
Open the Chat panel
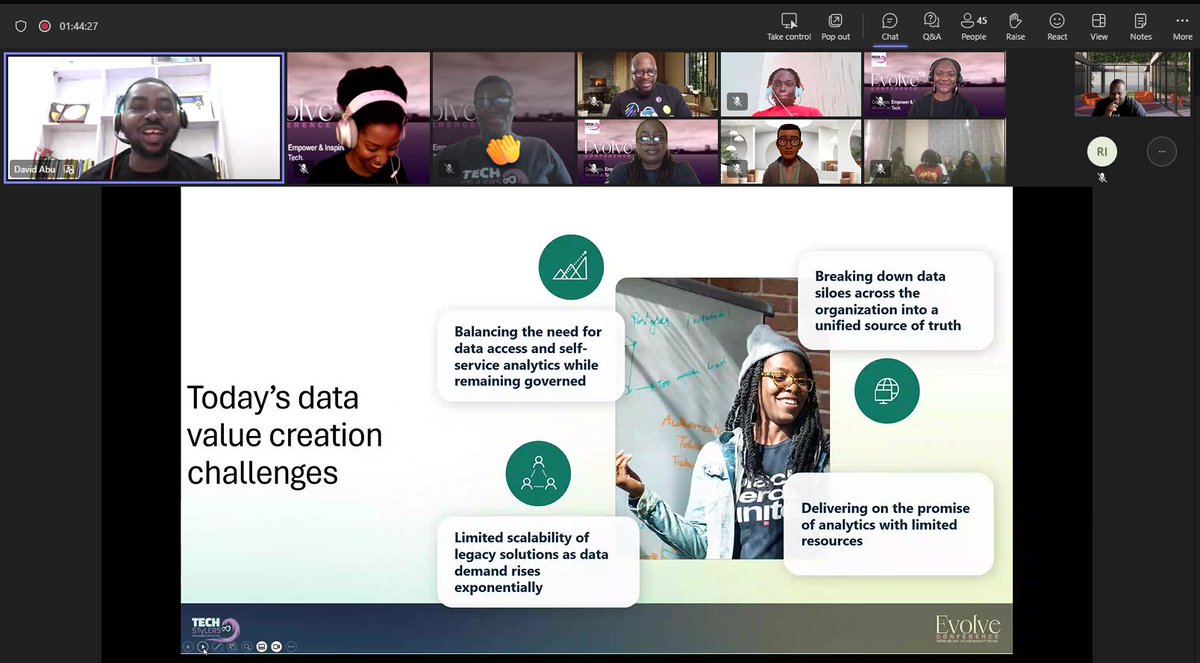point(890,27)
